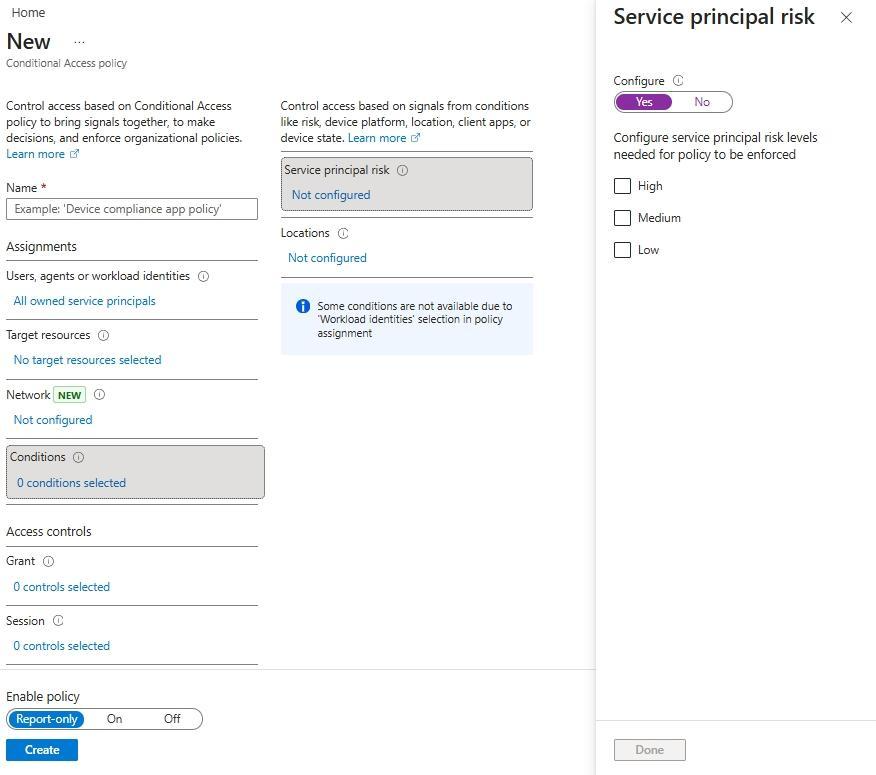Open All owned service principals link

tap(84, 301)
